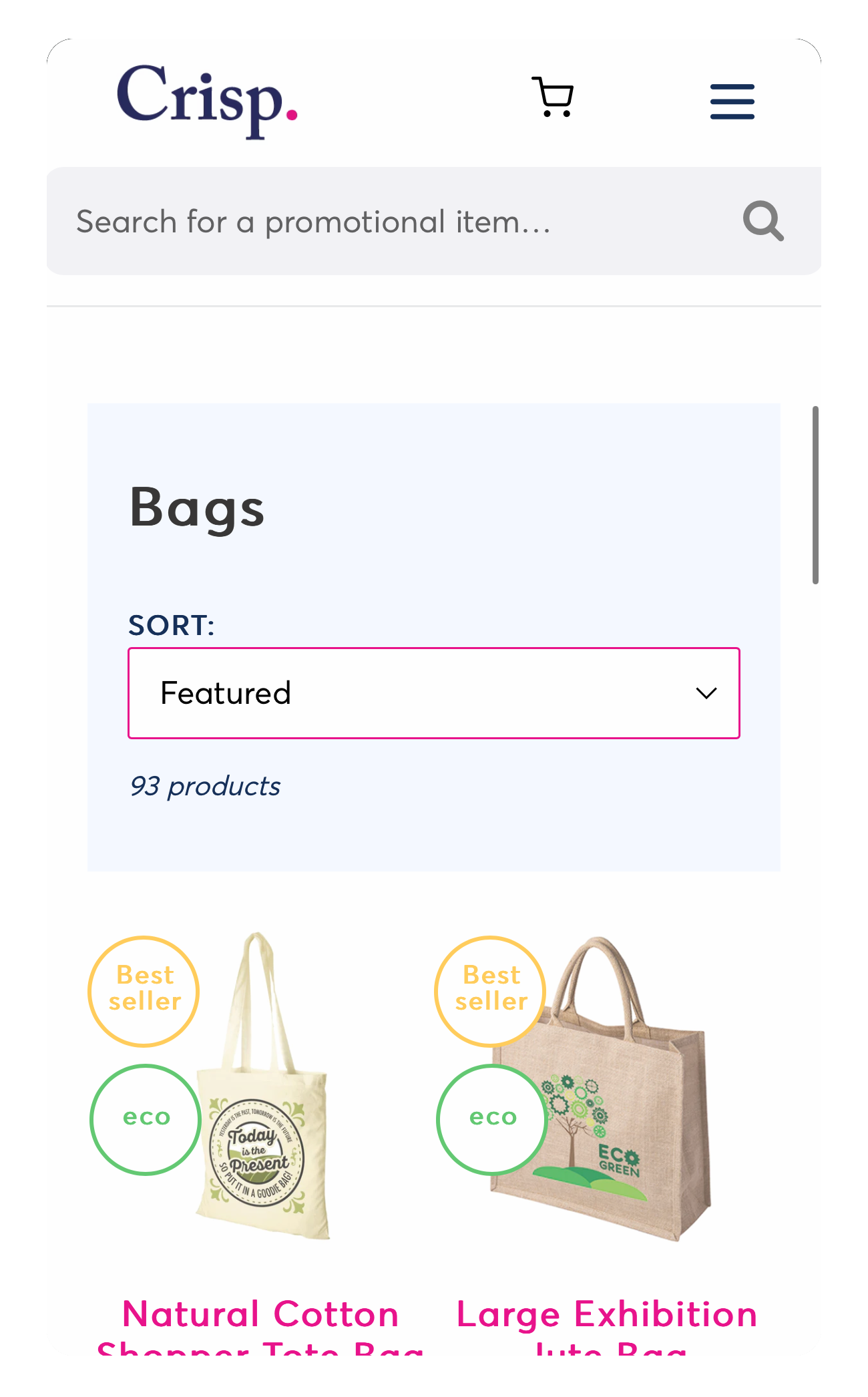868x1397 pixels.
Task: Open Large Exhibition Jute Bag link
Action: (x=607, y=1326)
